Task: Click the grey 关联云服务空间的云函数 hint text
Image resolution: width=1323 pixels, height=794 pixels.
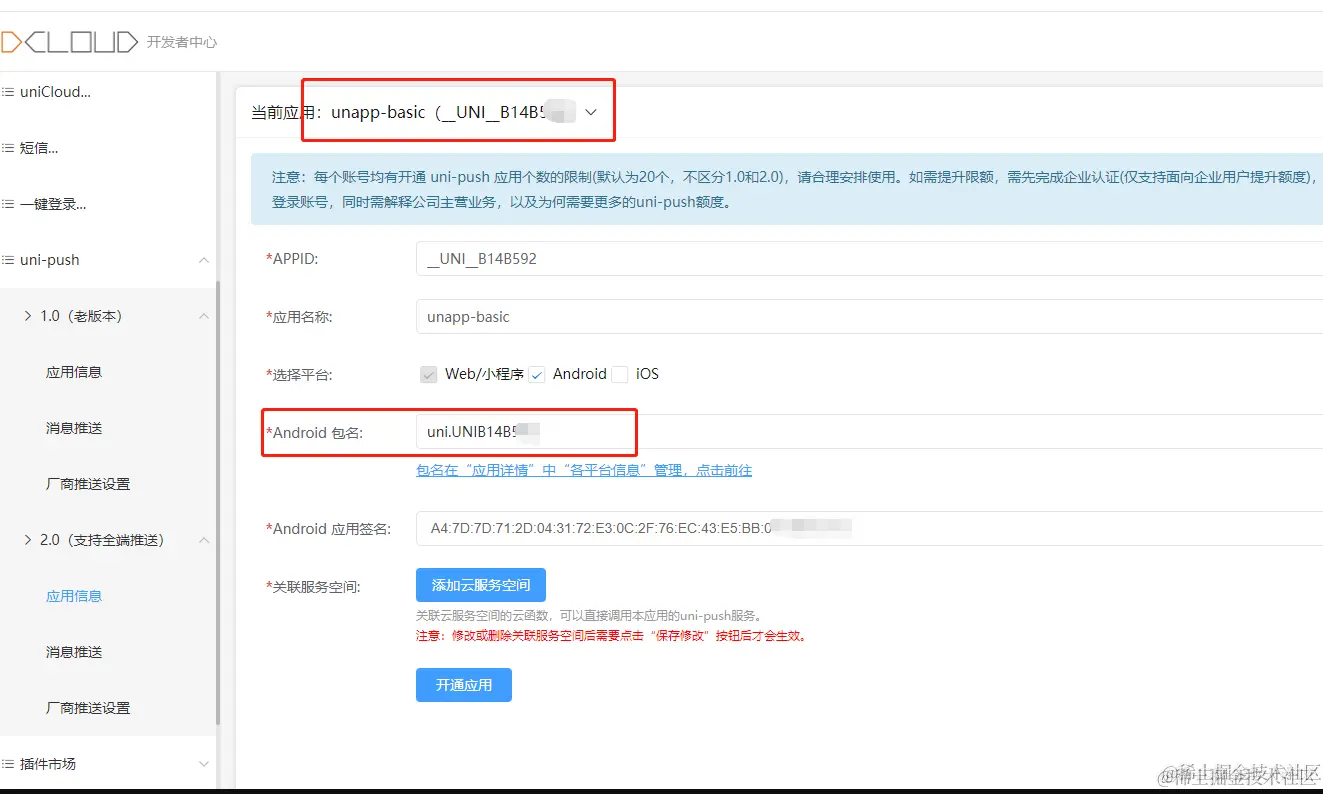Action: 589,616
